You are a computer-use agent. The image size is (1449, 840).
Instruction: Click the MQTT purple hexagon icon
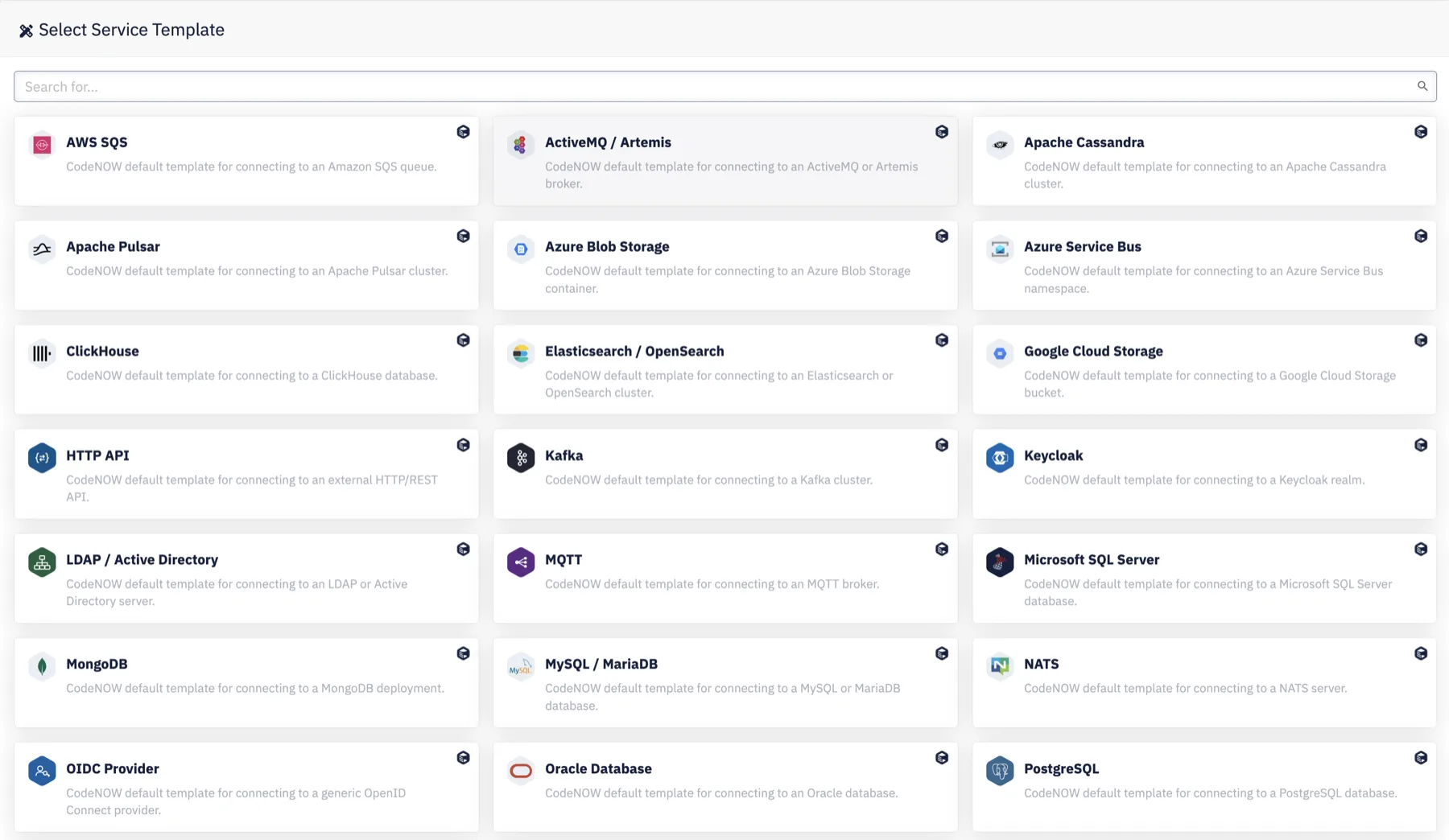[521, 562]
